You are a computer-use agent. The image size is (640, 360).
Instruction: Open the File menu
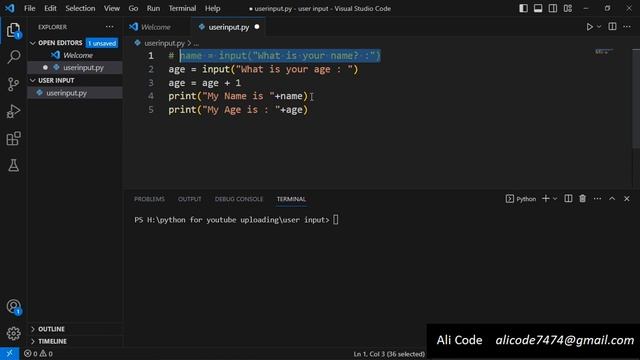click(x=29, y=9)
